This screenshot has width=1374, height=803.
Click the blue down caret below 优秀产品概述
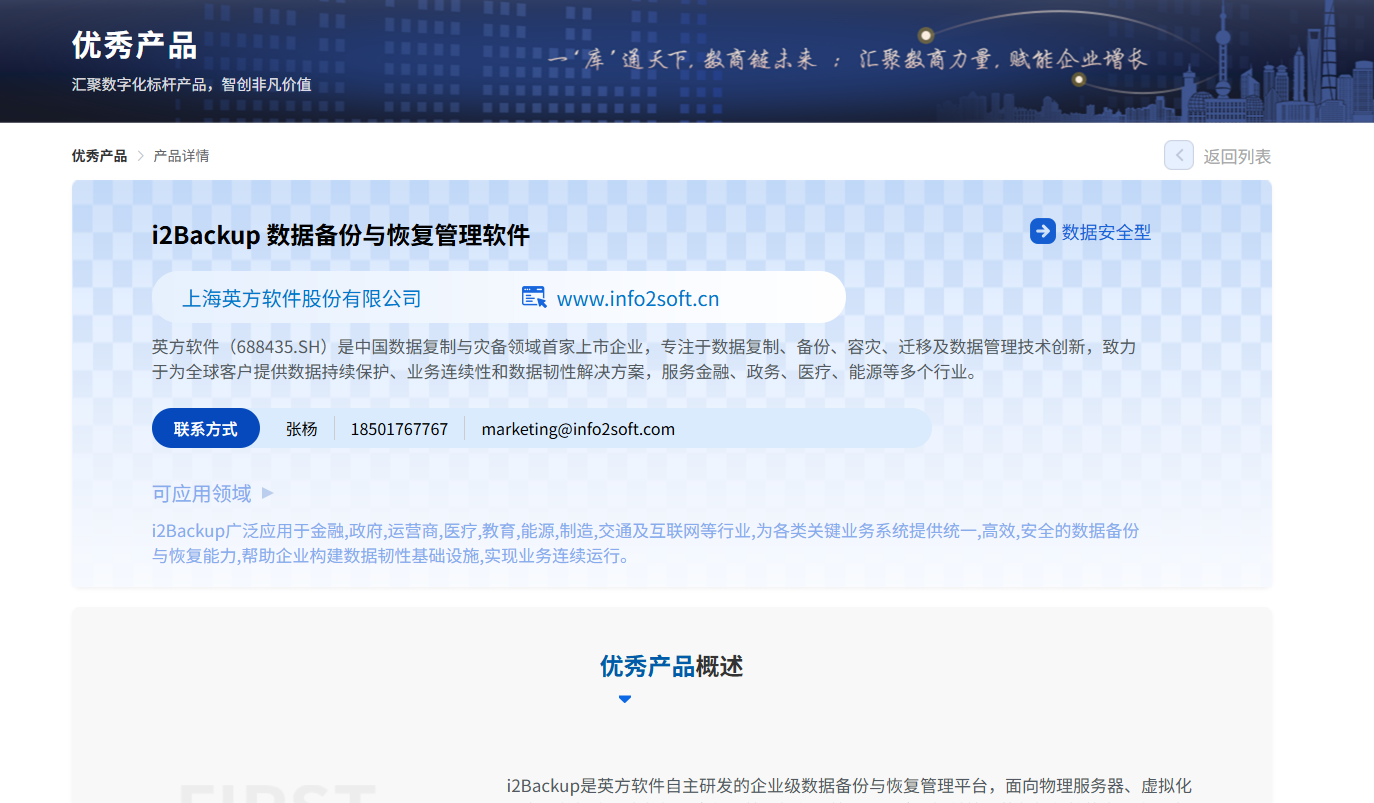[625, 699]
